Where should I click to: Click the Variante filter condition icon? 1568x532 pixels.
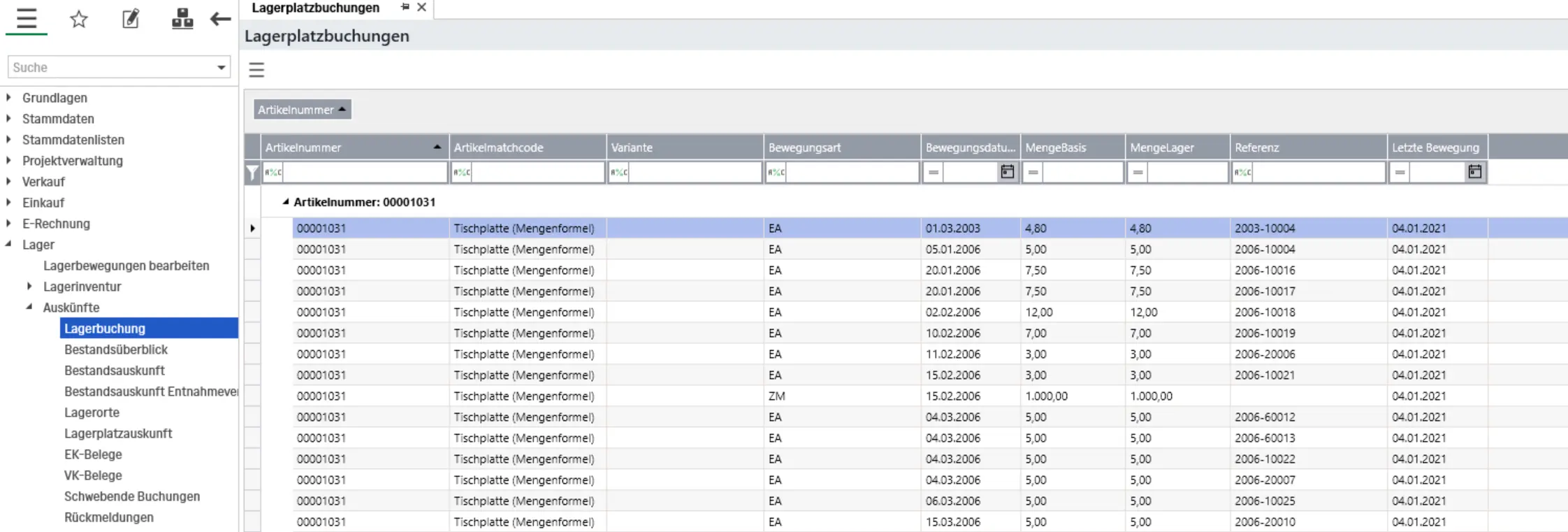619,172
